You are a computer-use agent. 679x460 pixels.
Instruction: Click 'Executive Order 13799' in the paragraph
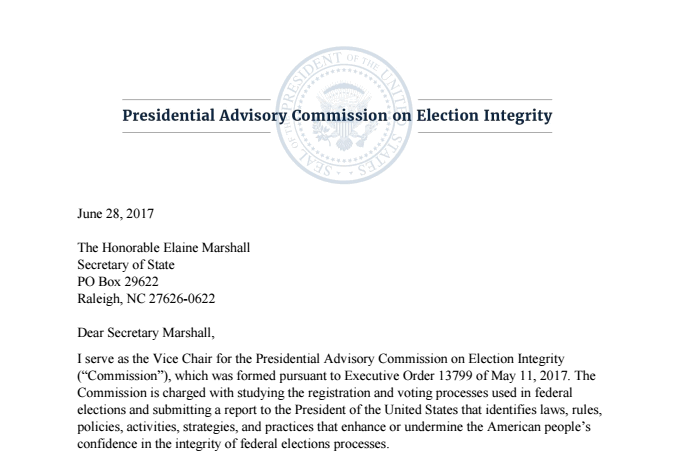(400, 375)
